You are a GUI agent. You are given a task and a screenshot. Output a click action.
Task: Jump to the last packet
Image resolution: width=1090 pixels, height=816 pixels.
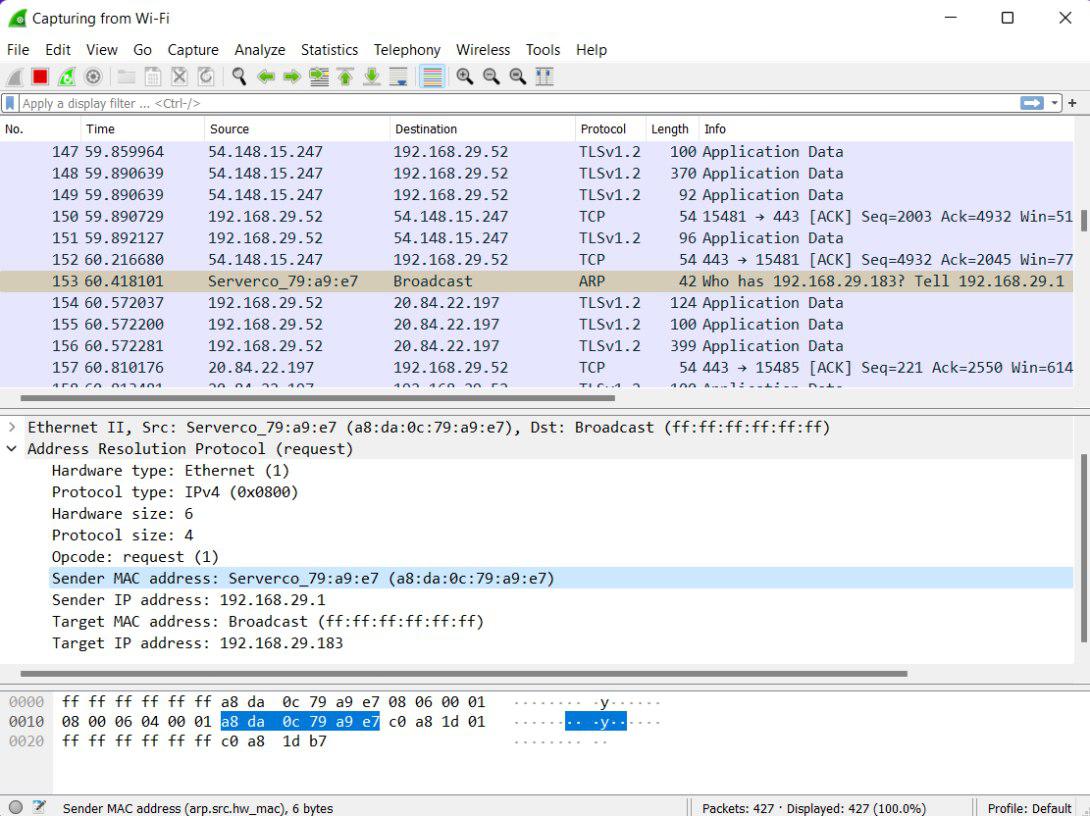tap(372, 76)
